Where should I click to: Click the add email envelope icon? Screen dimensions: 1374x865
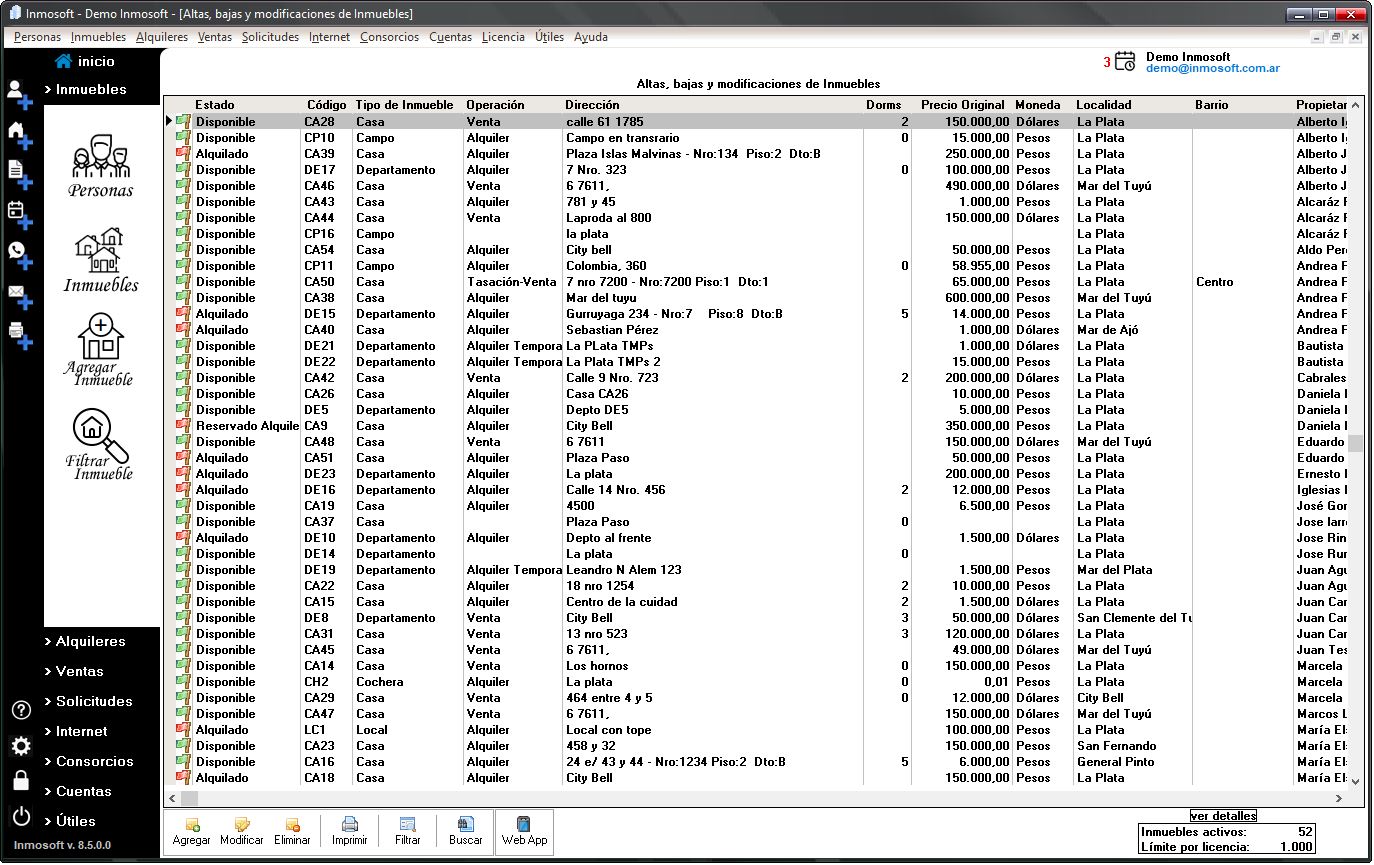(20, 296)
